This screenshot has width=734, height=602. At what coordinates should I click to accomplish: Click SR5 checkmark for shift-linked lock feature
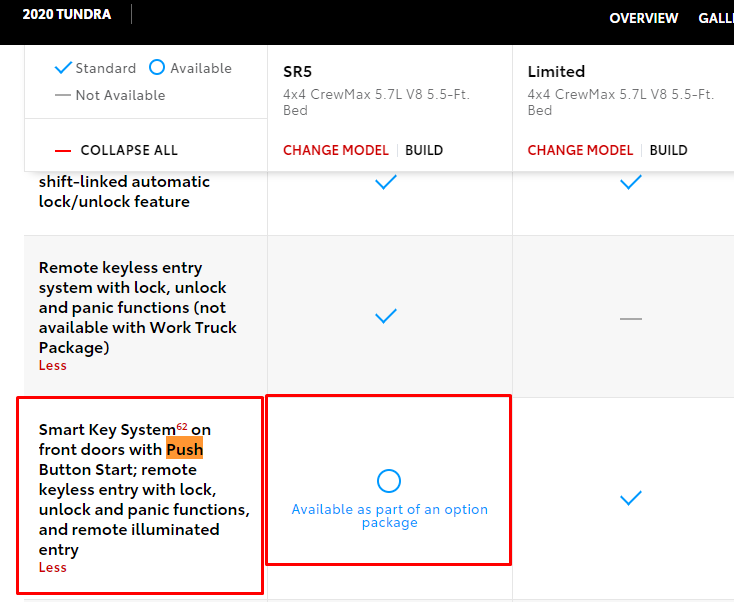point(386,182)
